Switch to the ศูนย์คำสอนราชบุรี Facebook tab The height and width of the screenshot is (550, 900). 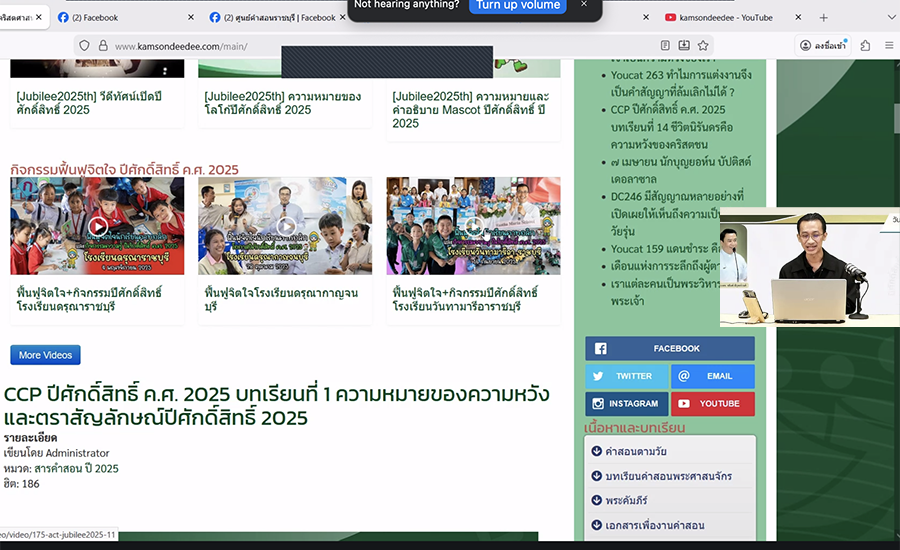click(270, 18)
